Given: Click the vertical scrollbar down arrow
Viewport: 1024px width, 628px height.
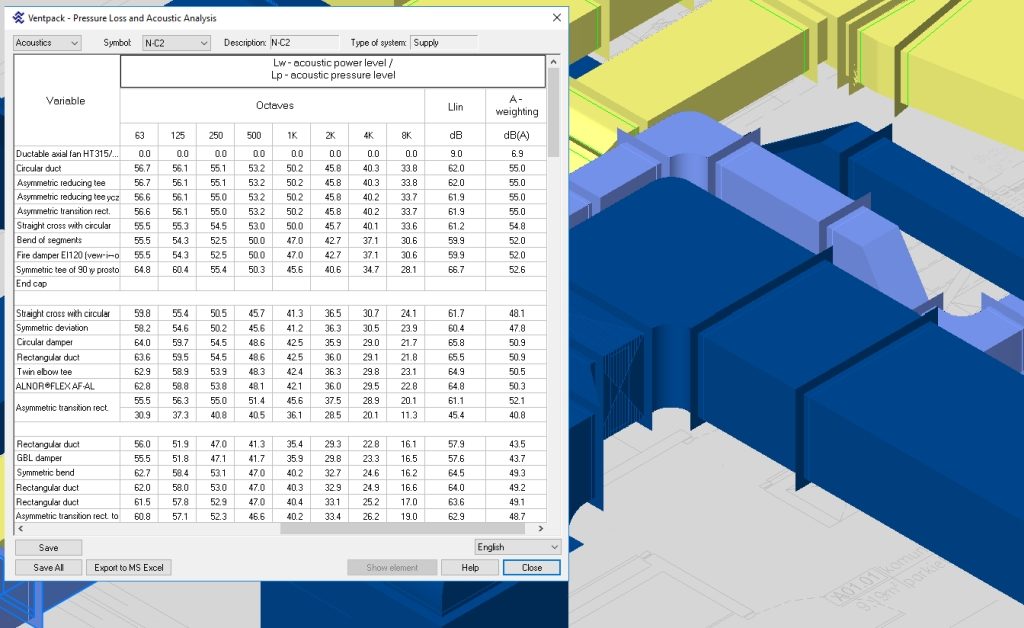Looking at the screenshot, I should [554, 516].
